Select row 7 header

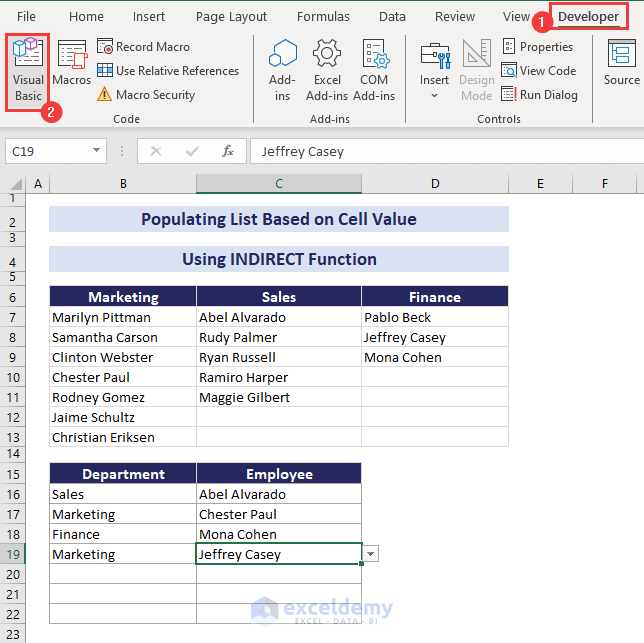pyautogui.click(x=13, y=317)
